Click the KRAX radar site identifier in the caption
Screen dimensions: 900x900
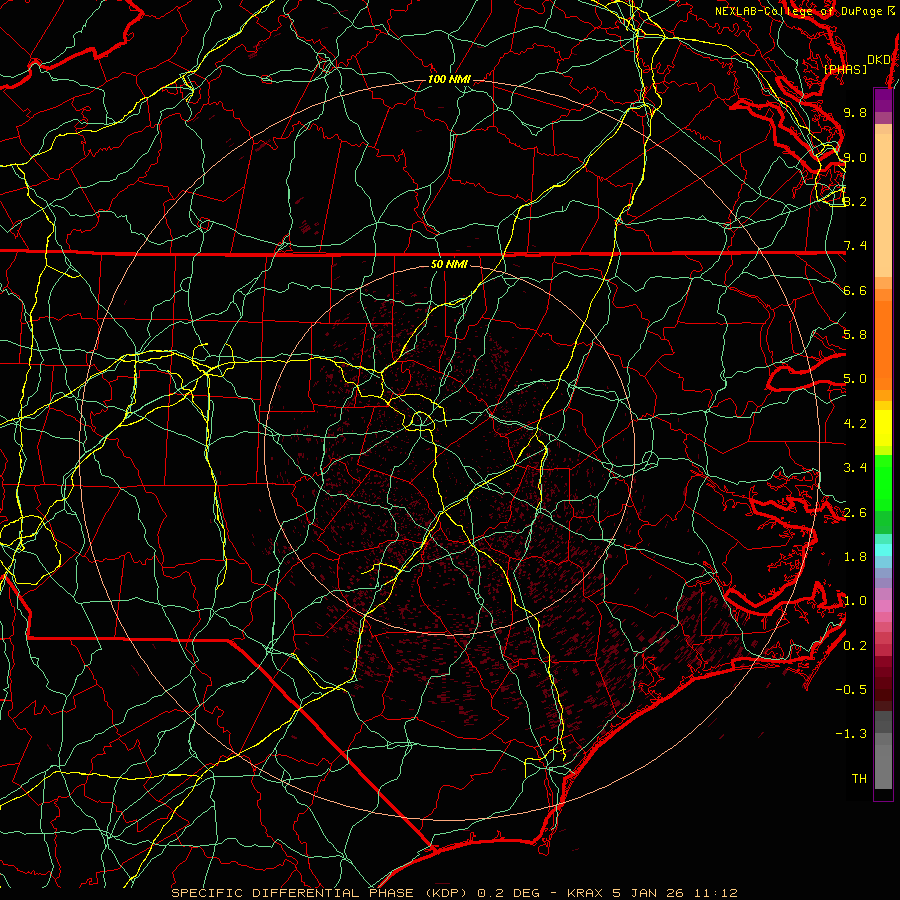click(585, 893)
